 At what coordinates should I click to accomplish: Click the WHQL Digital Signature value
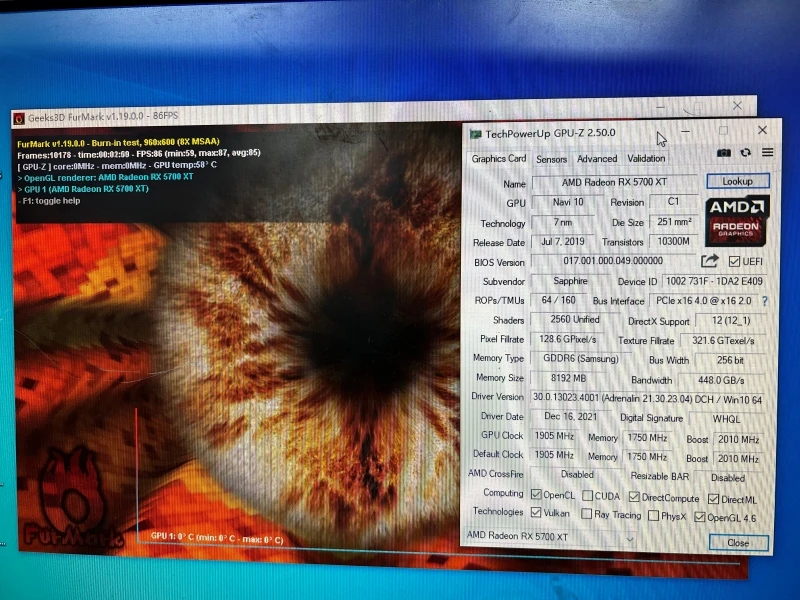726,419
